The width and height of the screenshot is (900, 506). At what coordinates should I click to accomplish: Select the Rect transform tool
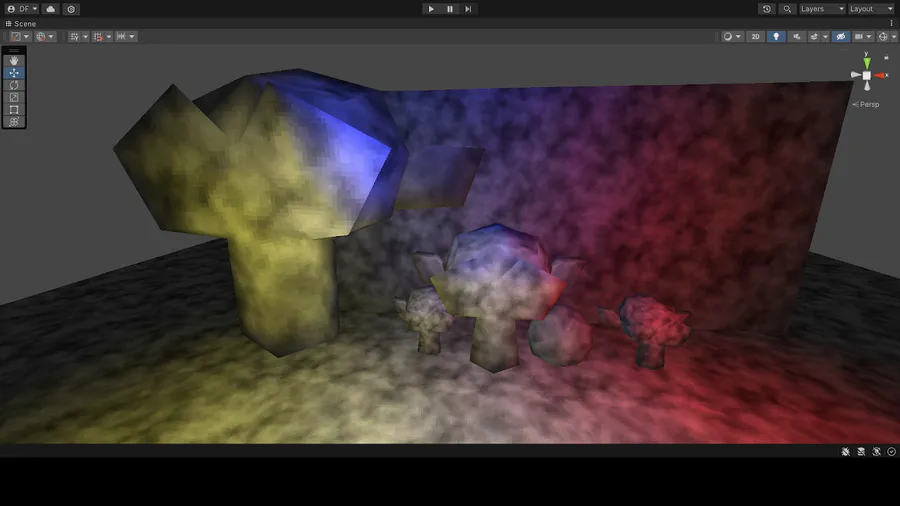(x=14, y=110)
